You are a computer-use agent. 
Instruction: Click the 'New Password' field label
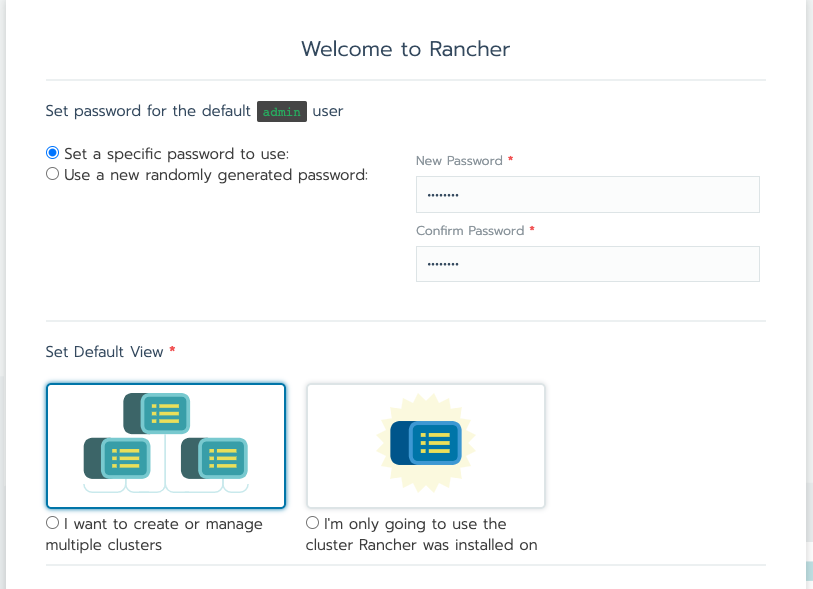tap(459, 161)
